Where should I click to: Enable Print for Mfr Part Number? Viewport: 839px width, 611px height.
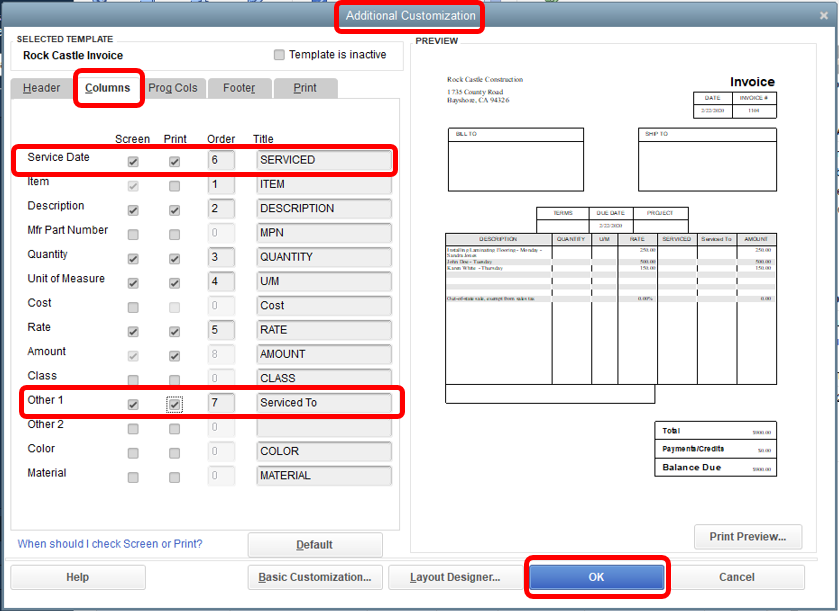pyautogui.click(x=174, y=233)
